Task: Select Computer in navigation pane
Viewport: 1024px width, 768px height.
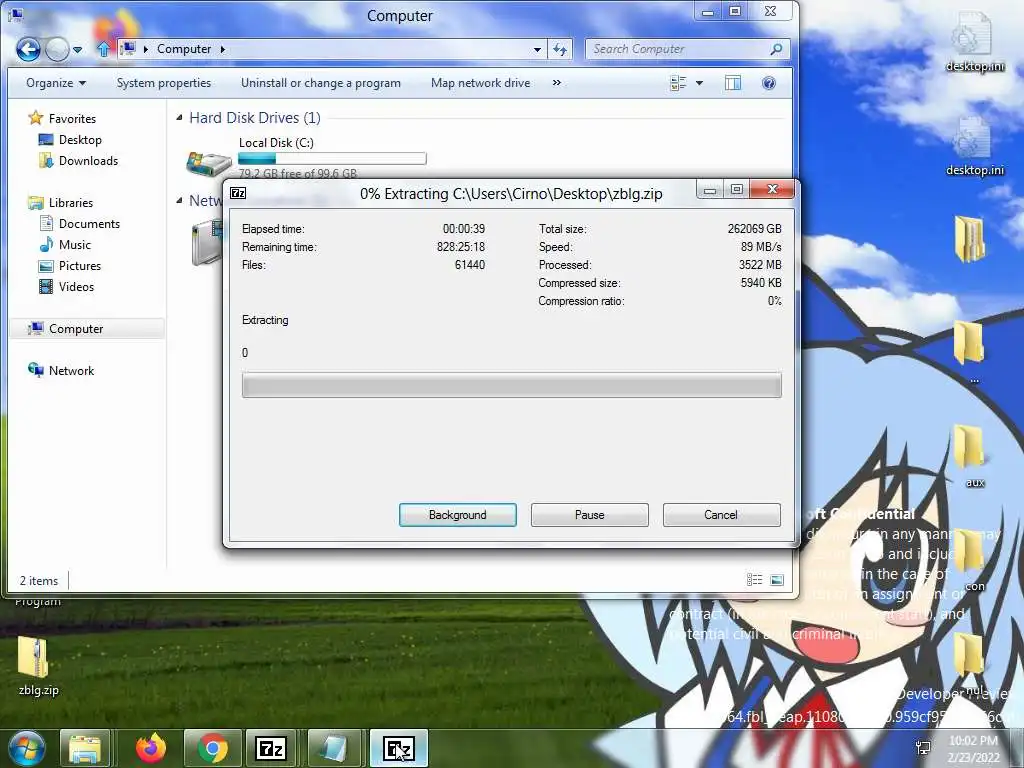Action: coord(76,328)
